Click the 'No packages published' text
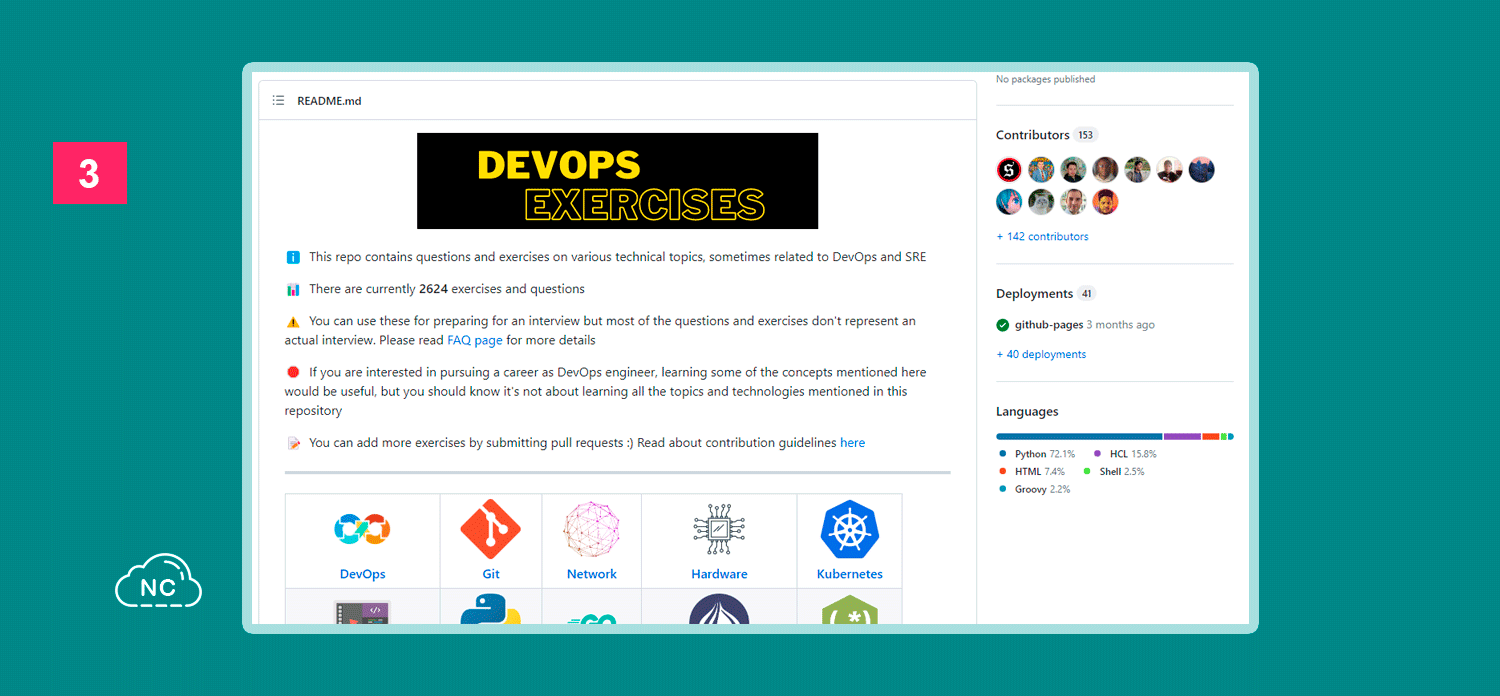The height and width of the screenshot is (696, 1500). click(x=1046, y=79)
